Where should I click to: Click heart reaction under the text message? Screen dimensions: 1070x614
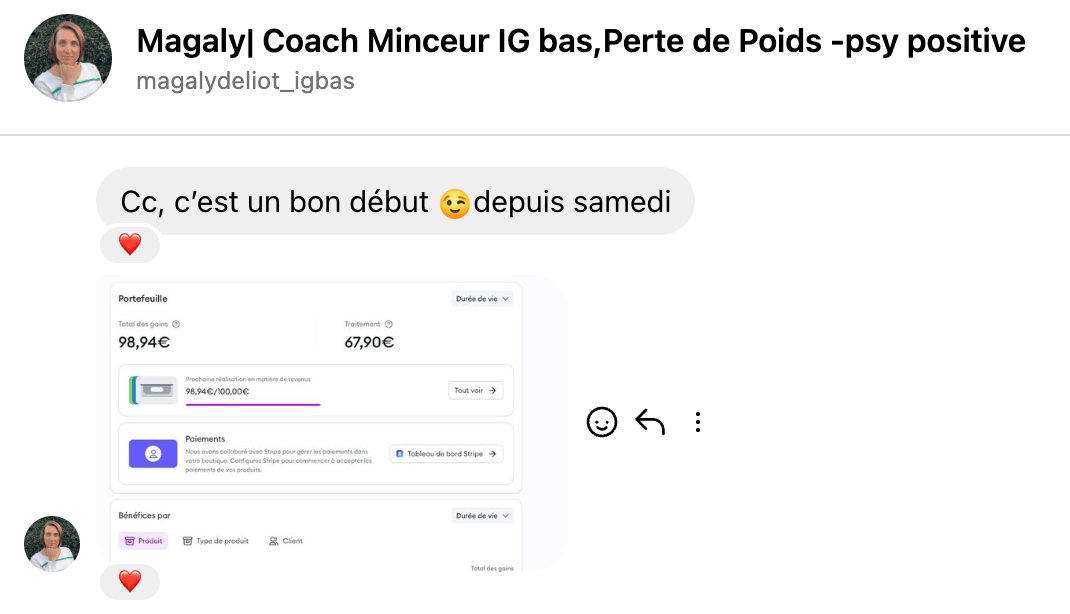130,244
